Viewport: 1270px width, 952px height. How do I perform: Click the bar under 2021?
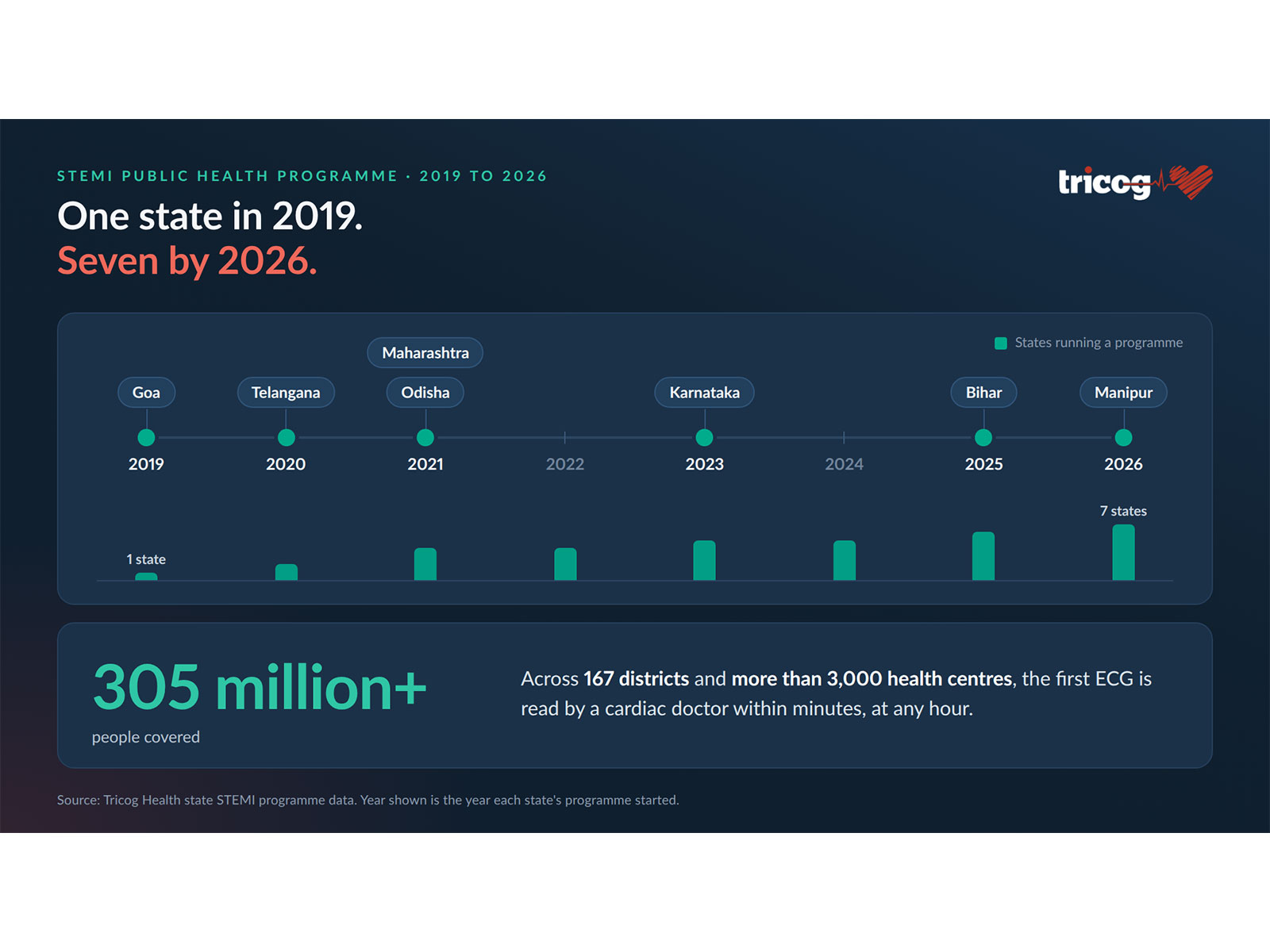[425, 564]
